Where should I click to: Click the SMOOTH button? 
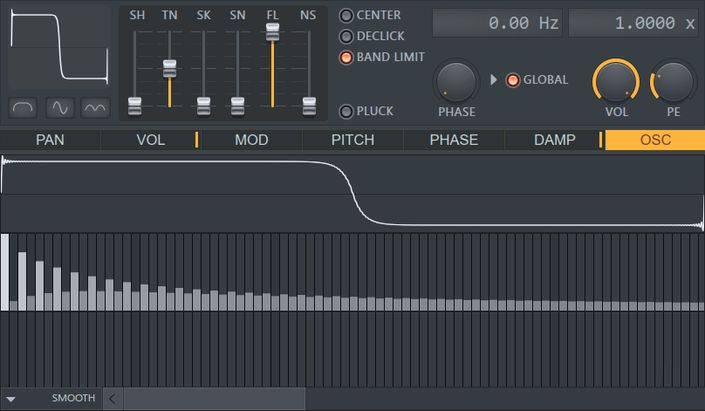click(73, 398)
